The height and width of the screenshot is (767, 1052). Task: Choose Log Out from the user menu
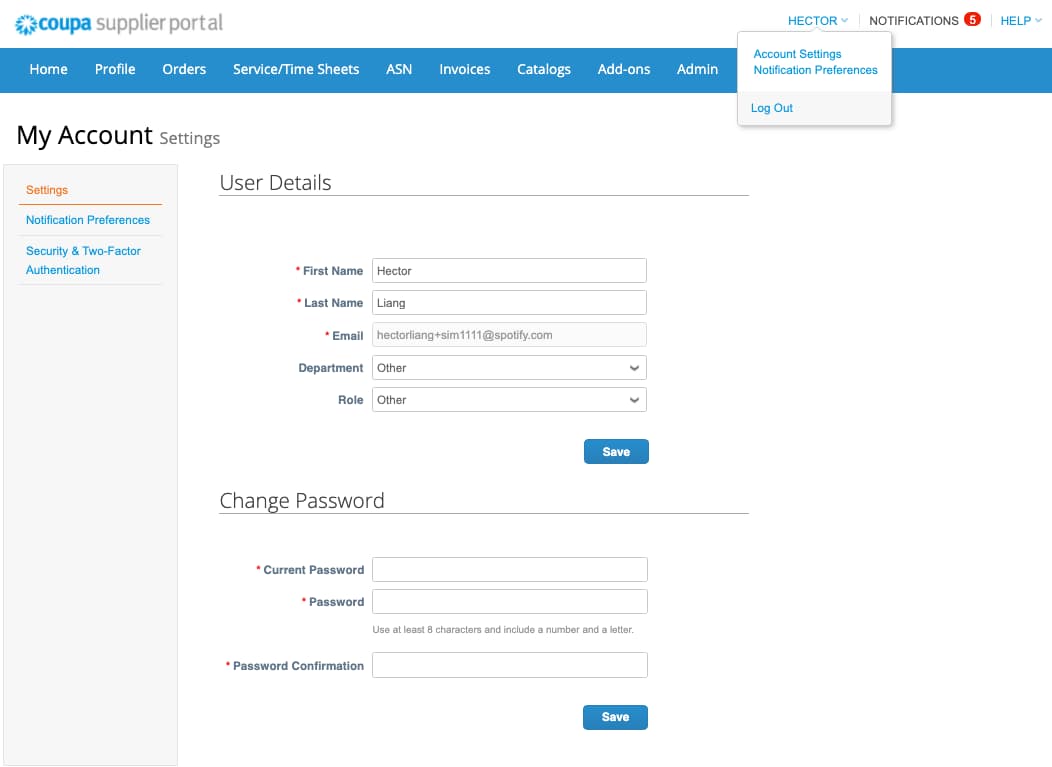pyautogui.click(x=772, y=108)
